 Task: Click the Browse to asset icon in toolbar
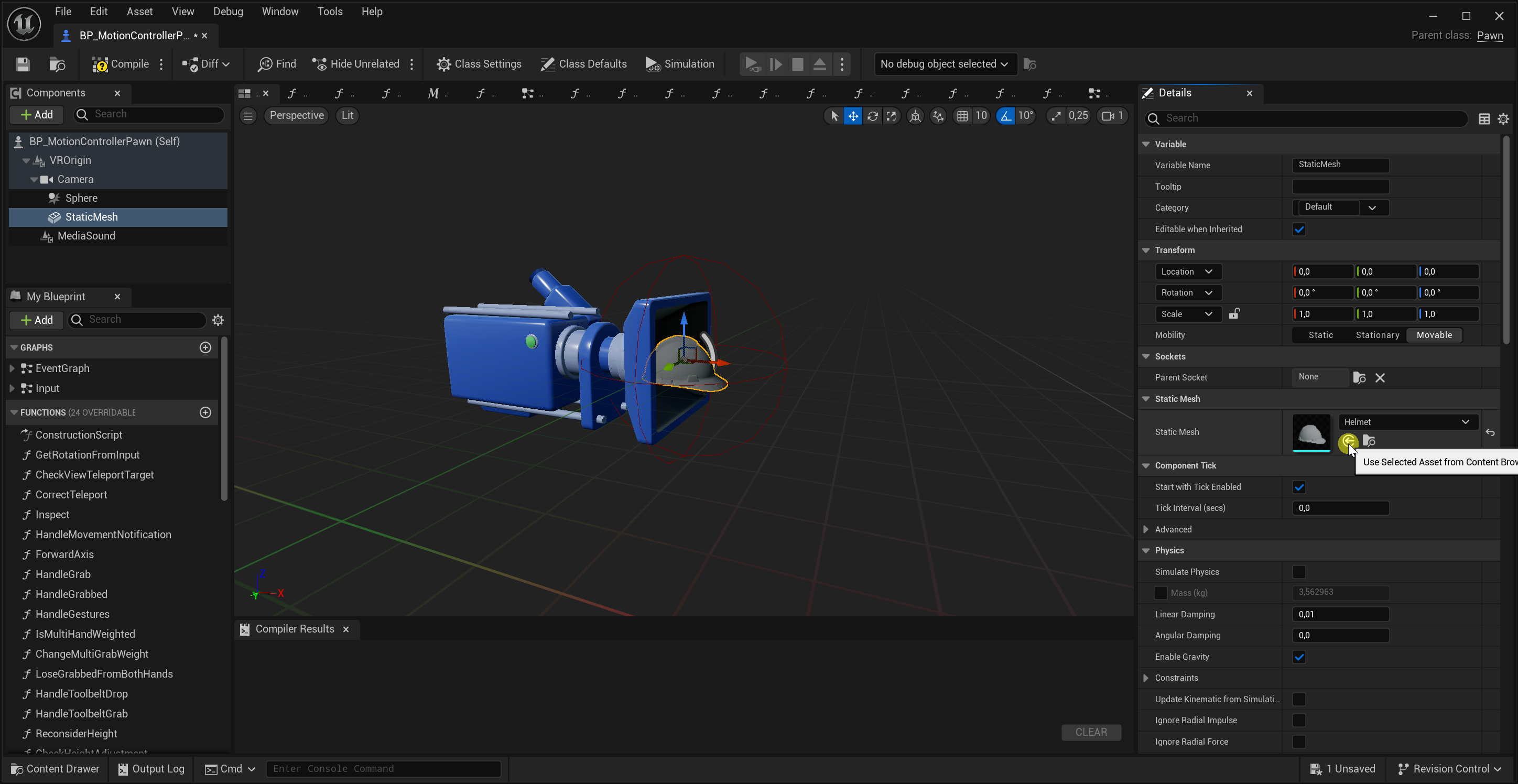[x=57, y=64]
